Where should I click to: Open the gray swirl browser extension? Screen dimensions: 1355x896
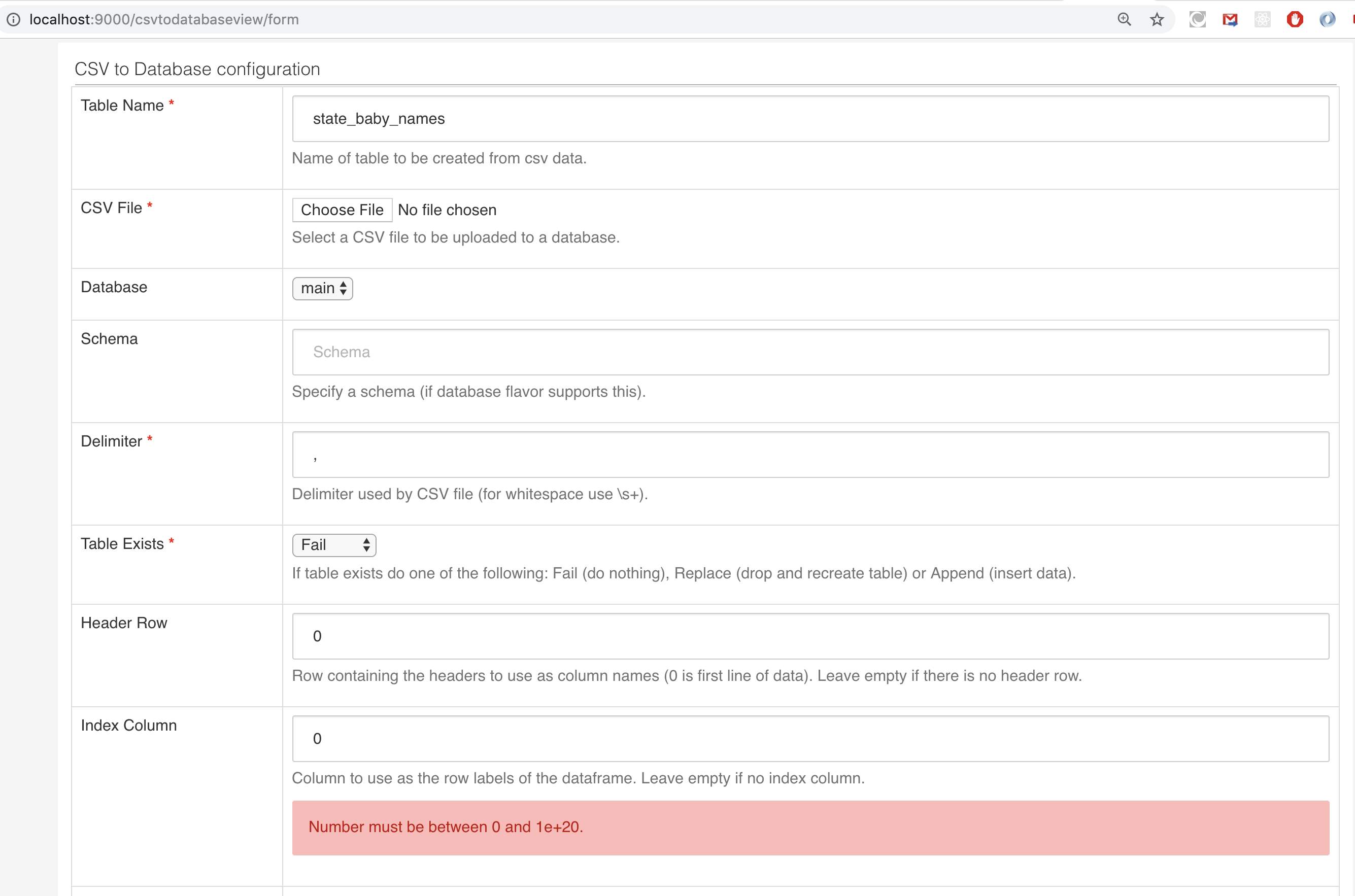[x=1197, y=19]
